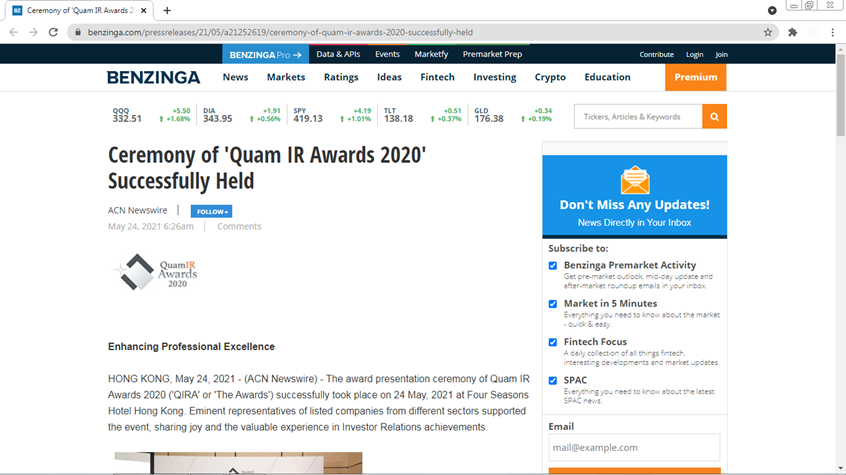
Task: Click the SPY ticker quote
Action: [x=332, y=115]
